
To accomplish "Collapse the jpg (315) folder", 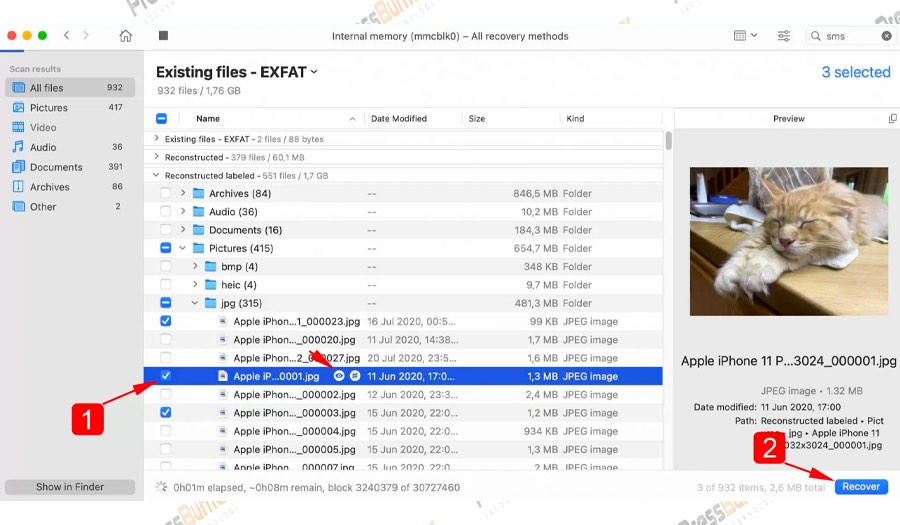I will tap(195, 303).
